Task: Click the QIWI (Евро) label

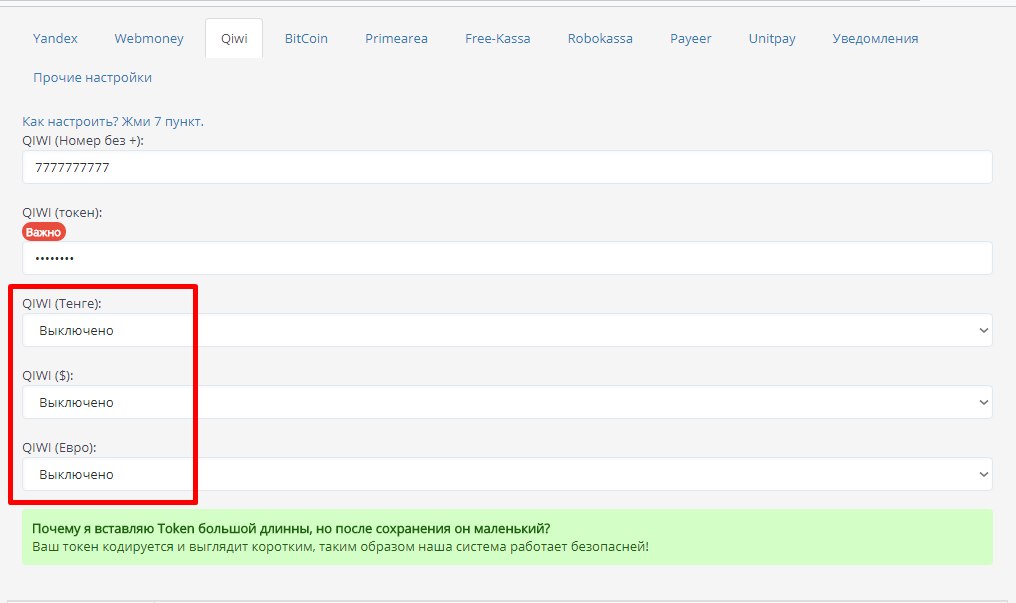Action: (x=59, y=448)
